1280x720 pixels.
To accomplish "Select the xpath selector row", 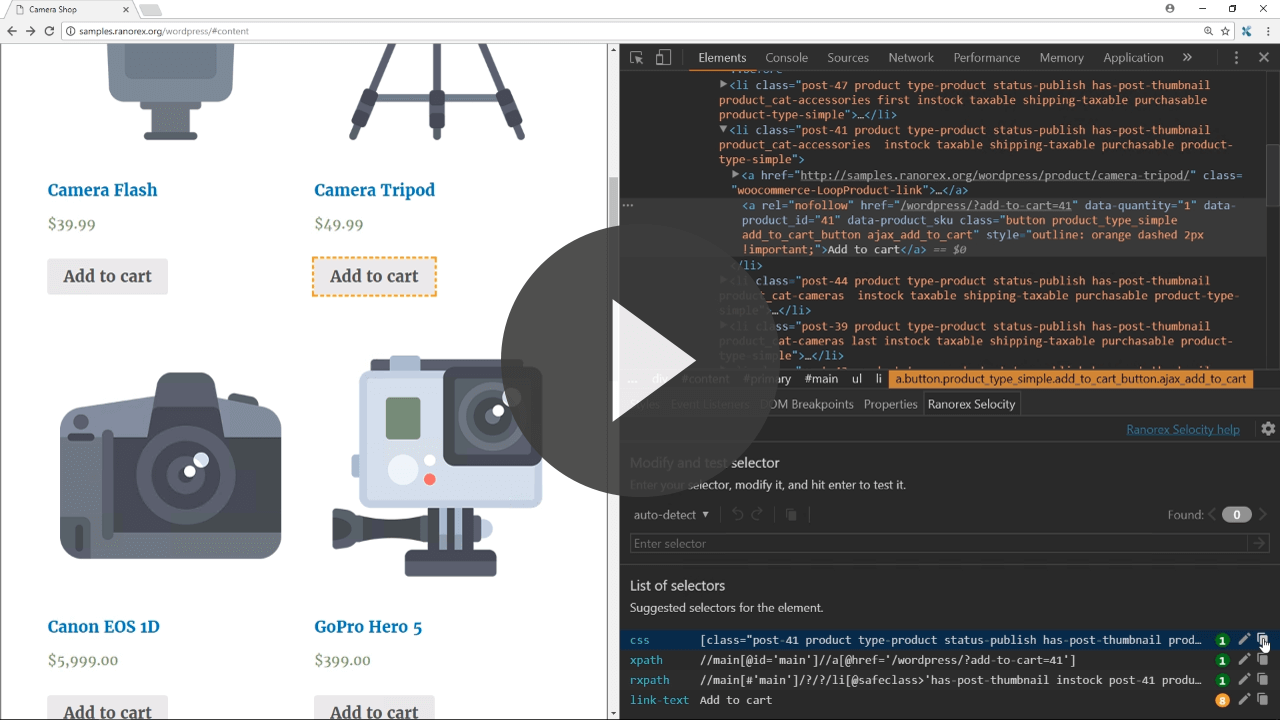I will (x=949, y=660).
